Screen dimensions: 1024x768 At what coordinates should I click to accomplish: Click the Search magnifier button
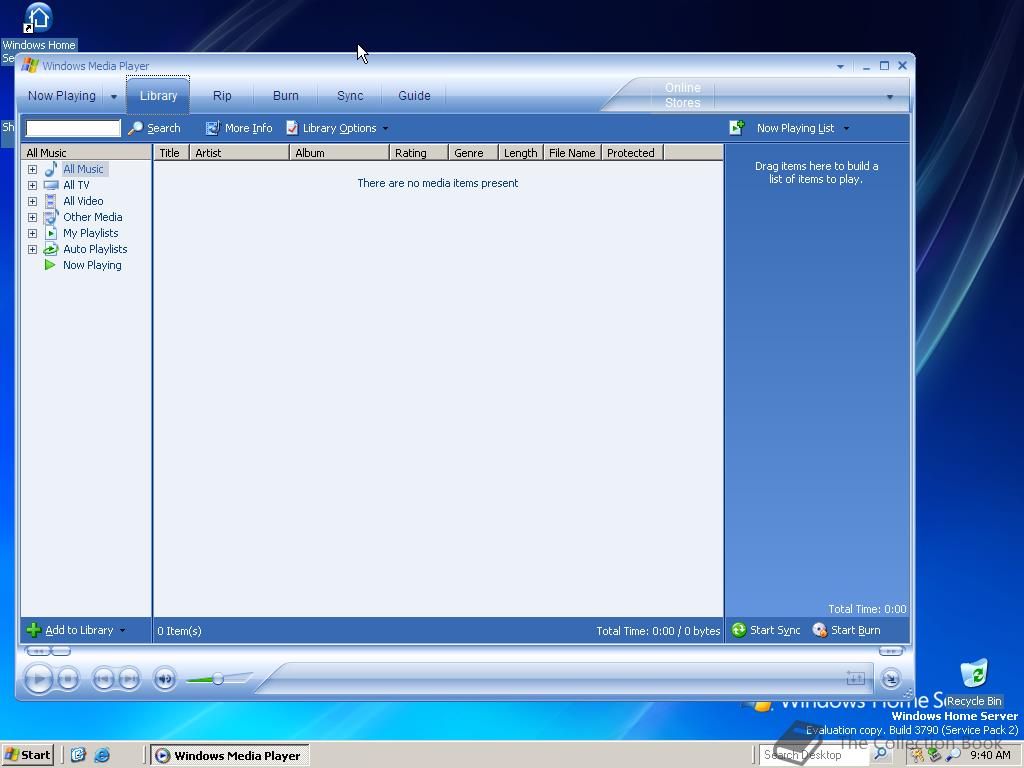coord(154,128)
